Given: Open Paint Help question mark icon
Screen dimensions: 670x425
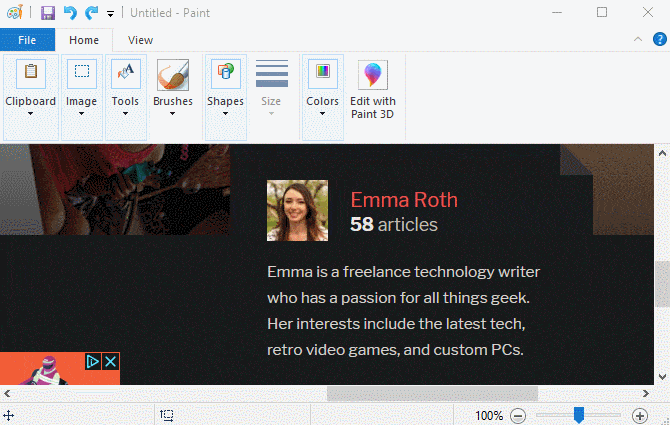Looking at the screenshot, I should pyautogui.click(x=660, y=39).
